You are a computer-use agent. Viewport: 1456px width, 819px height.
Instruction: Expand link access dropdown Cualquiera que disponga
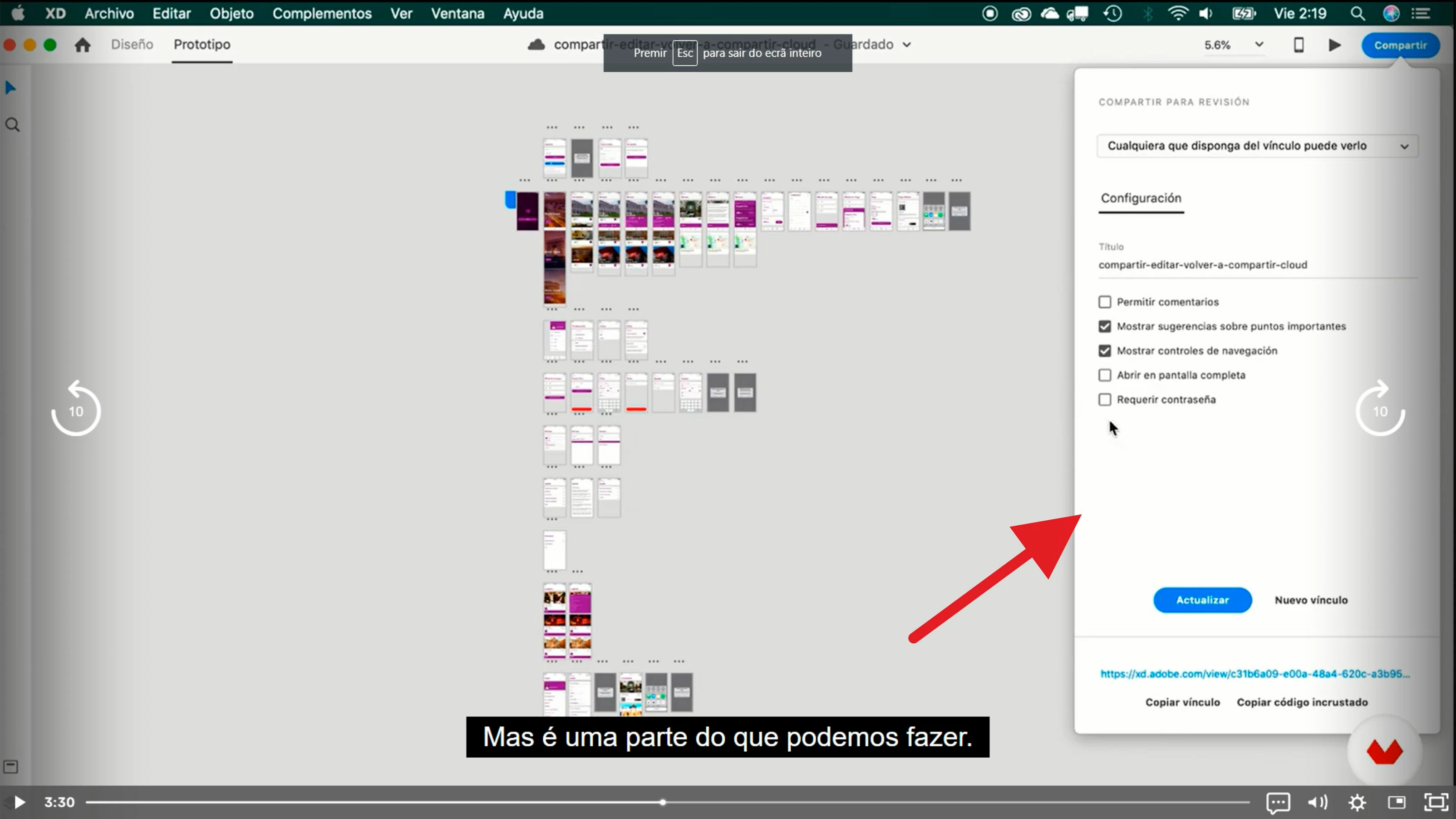coord(1257,146)
